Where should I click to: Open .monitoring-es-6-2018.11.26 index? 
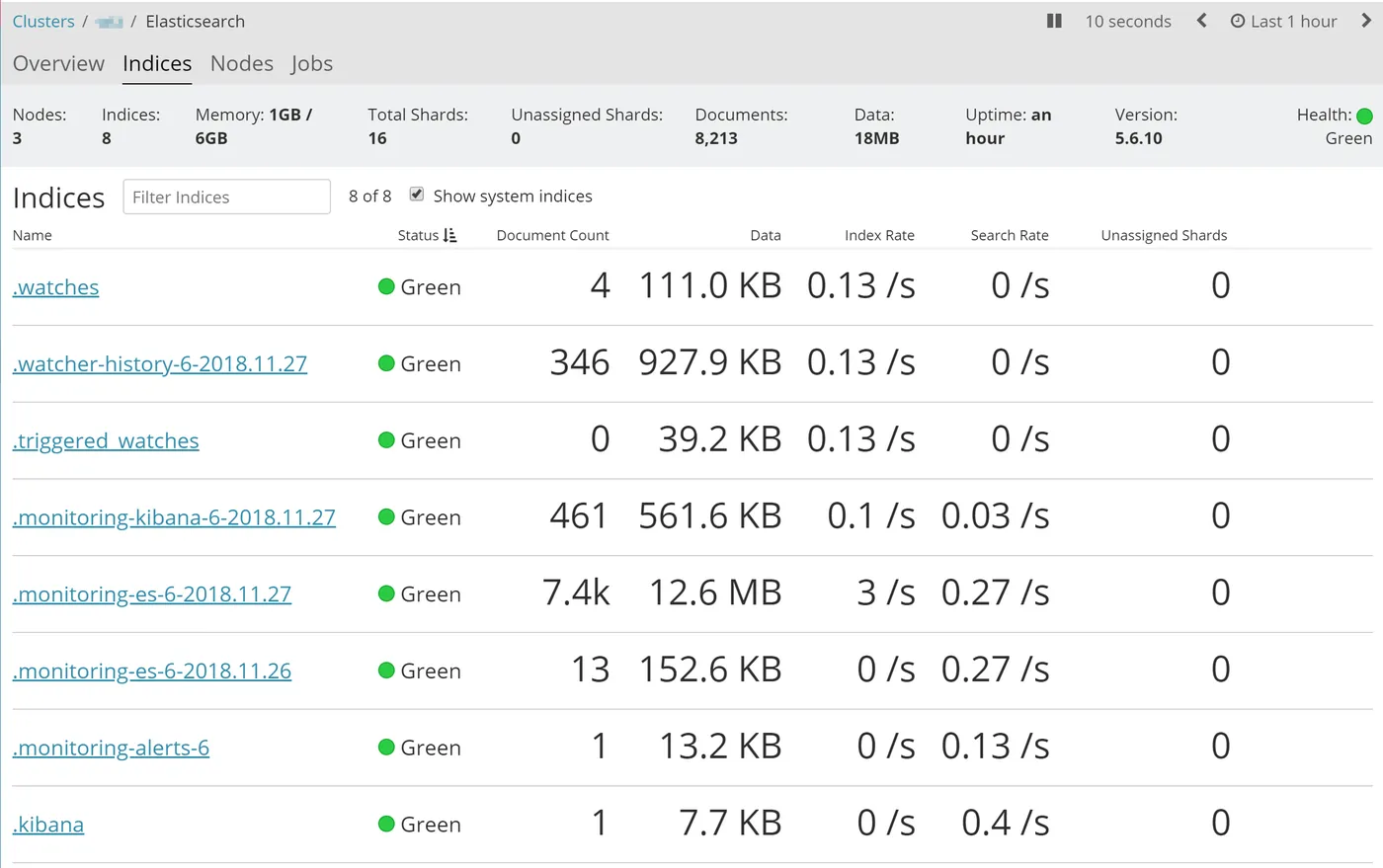[152, 671]
